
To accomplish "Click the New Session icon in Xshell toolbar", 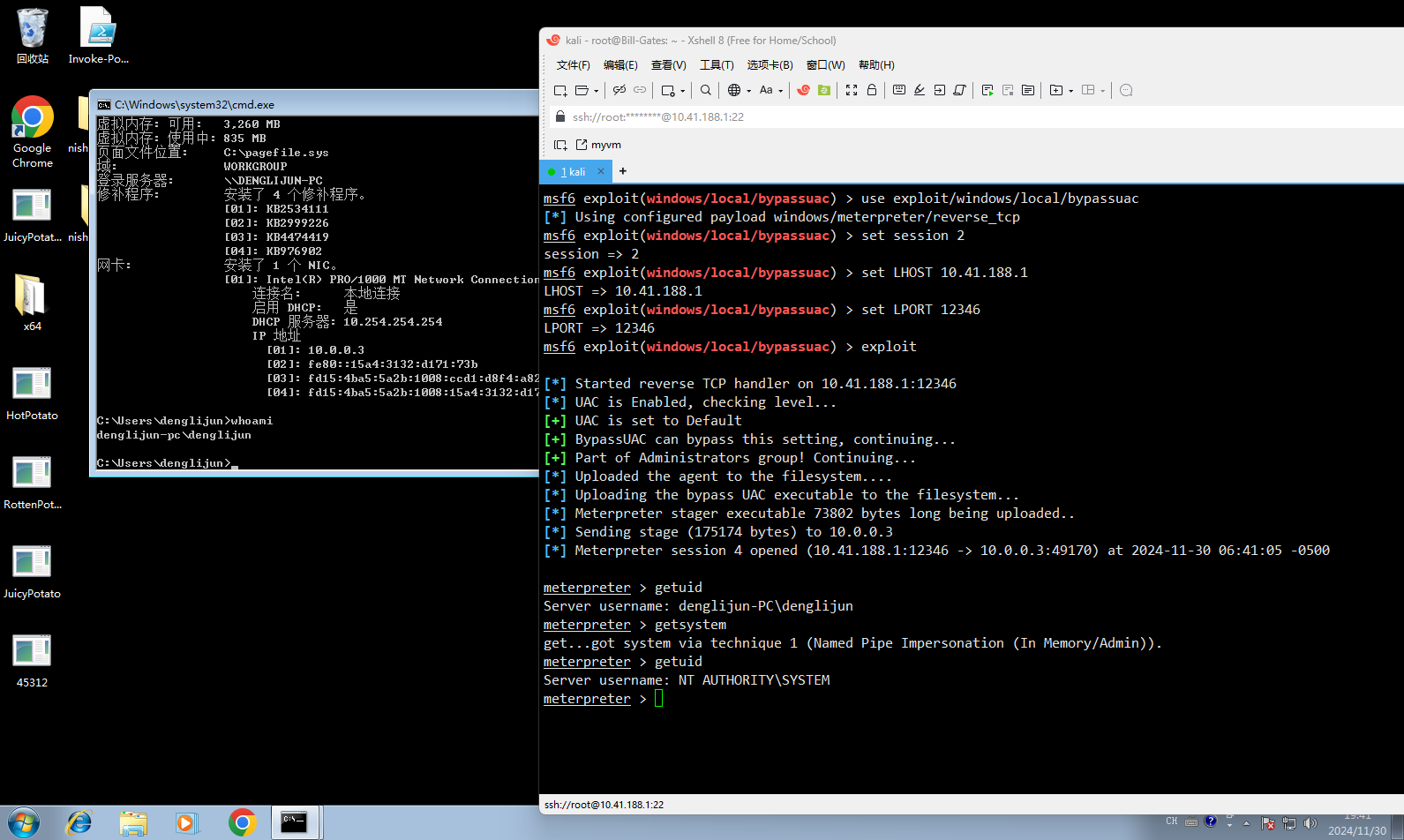I will point(560,90).
